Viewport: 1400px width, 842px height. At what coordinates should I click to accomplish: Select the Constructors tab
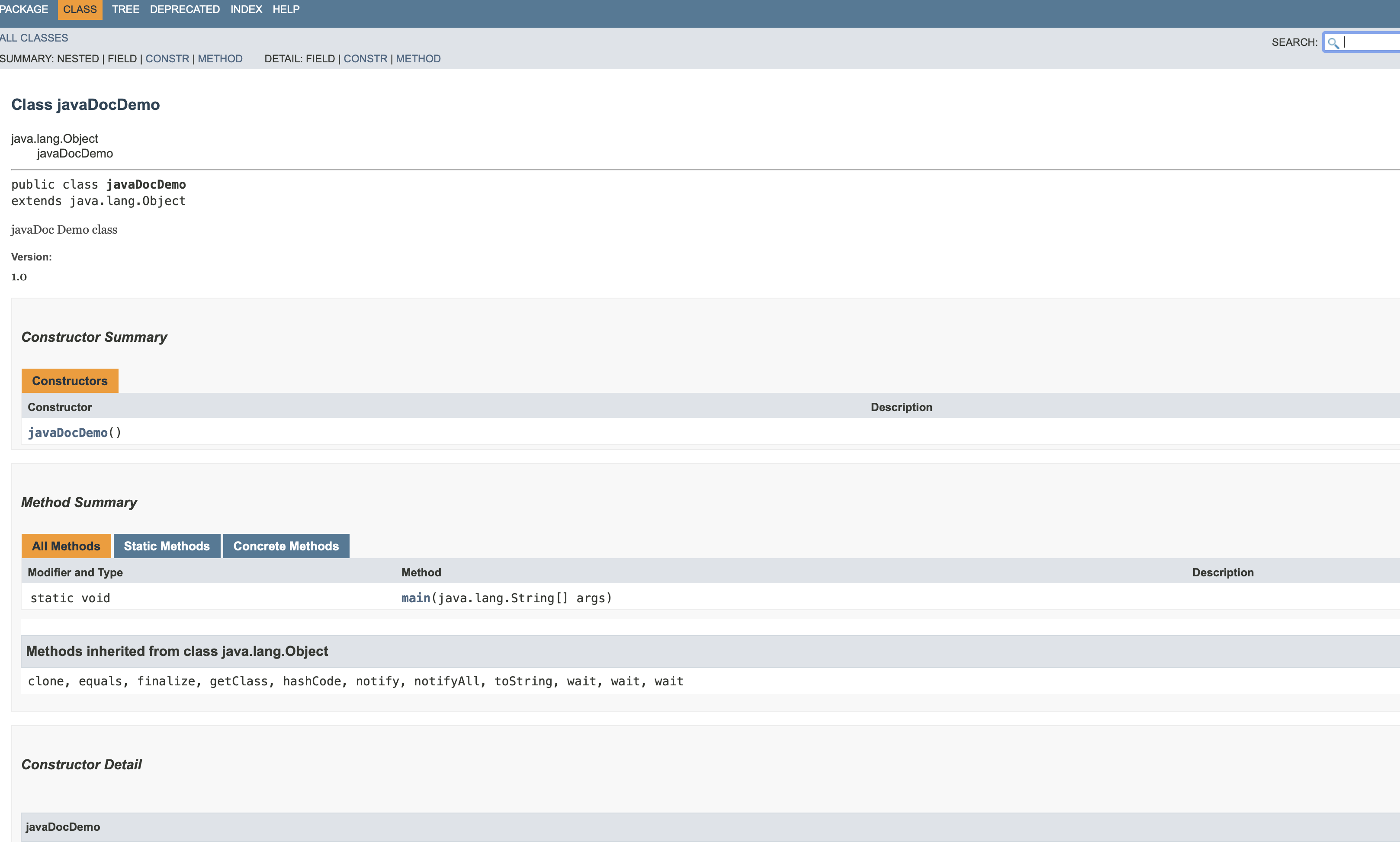(70, 381)
